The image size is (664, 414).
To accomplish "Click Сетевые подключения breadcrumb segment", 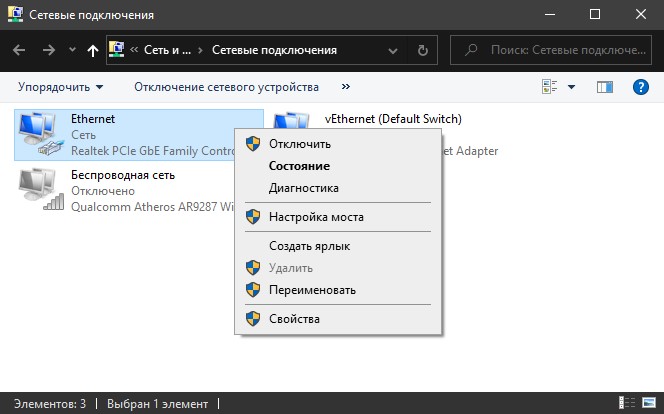I will pyautogui.click(x=274, y=50).
